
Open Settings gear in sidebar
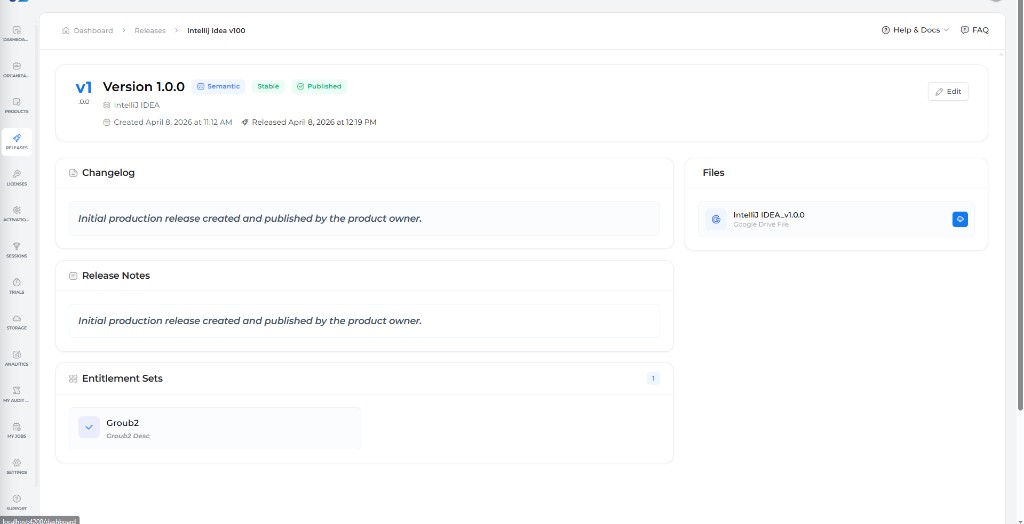[17, 465]
